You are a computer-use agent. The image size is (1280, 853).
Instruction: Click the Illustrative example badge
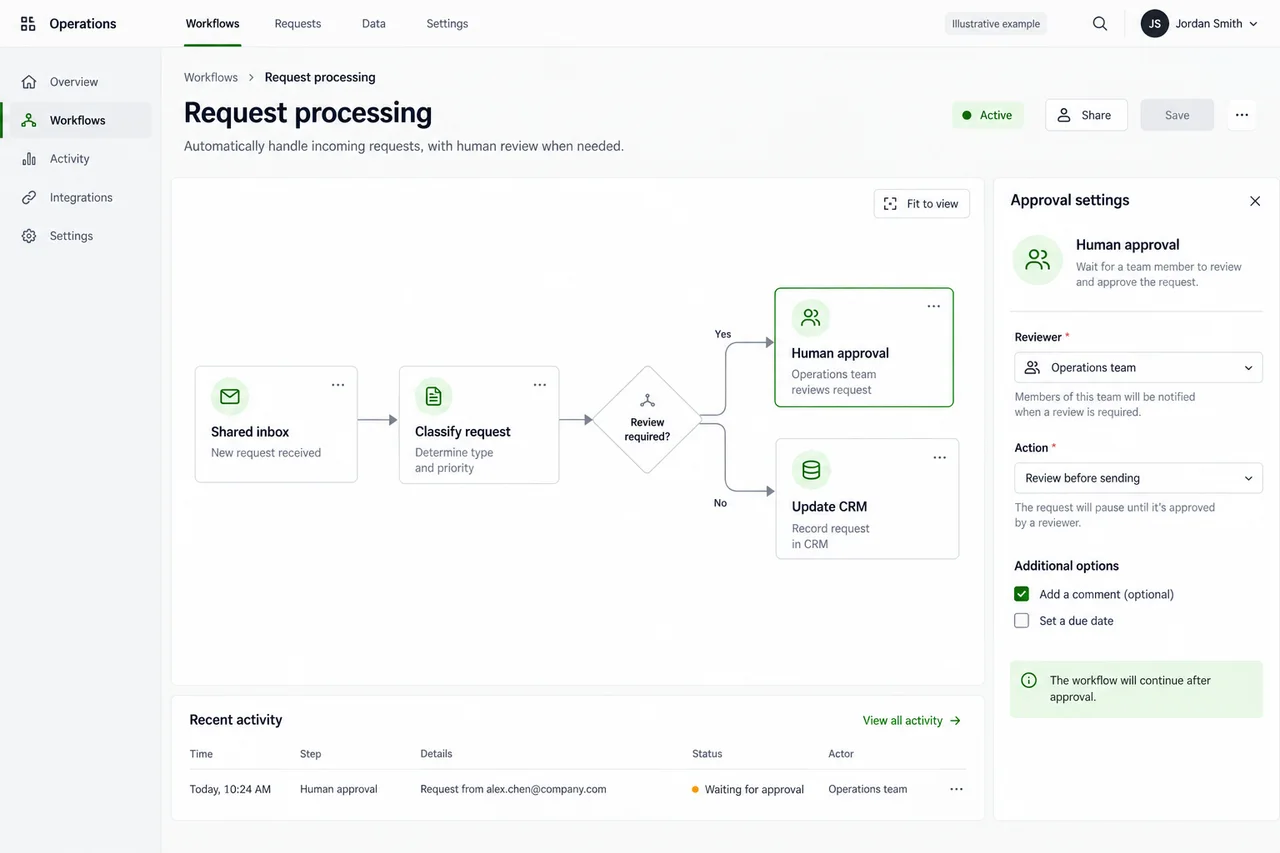(x=996, y=24)
